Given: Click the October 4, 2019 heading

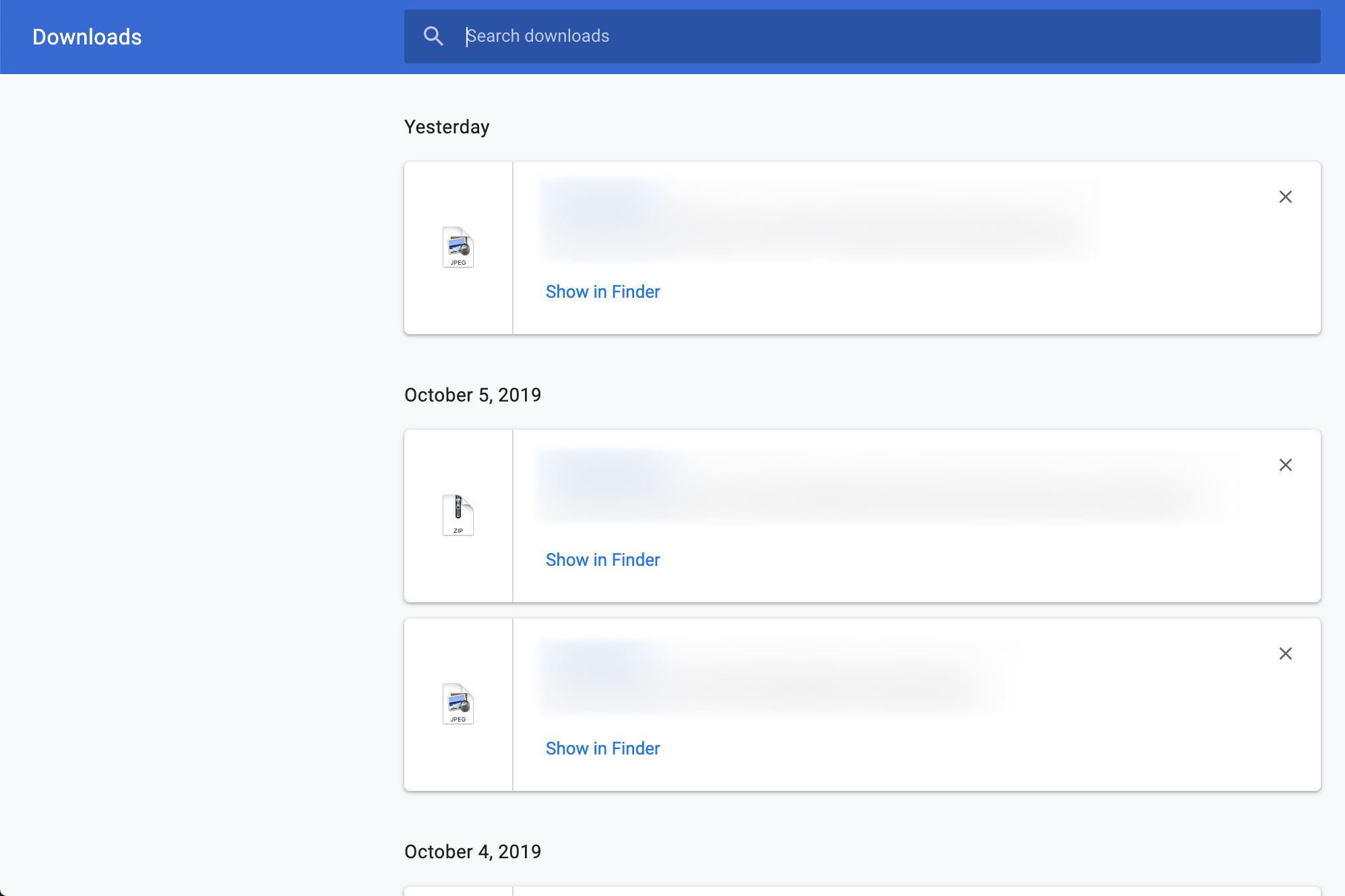Looking at the screenshot, I should click(472, 852).
